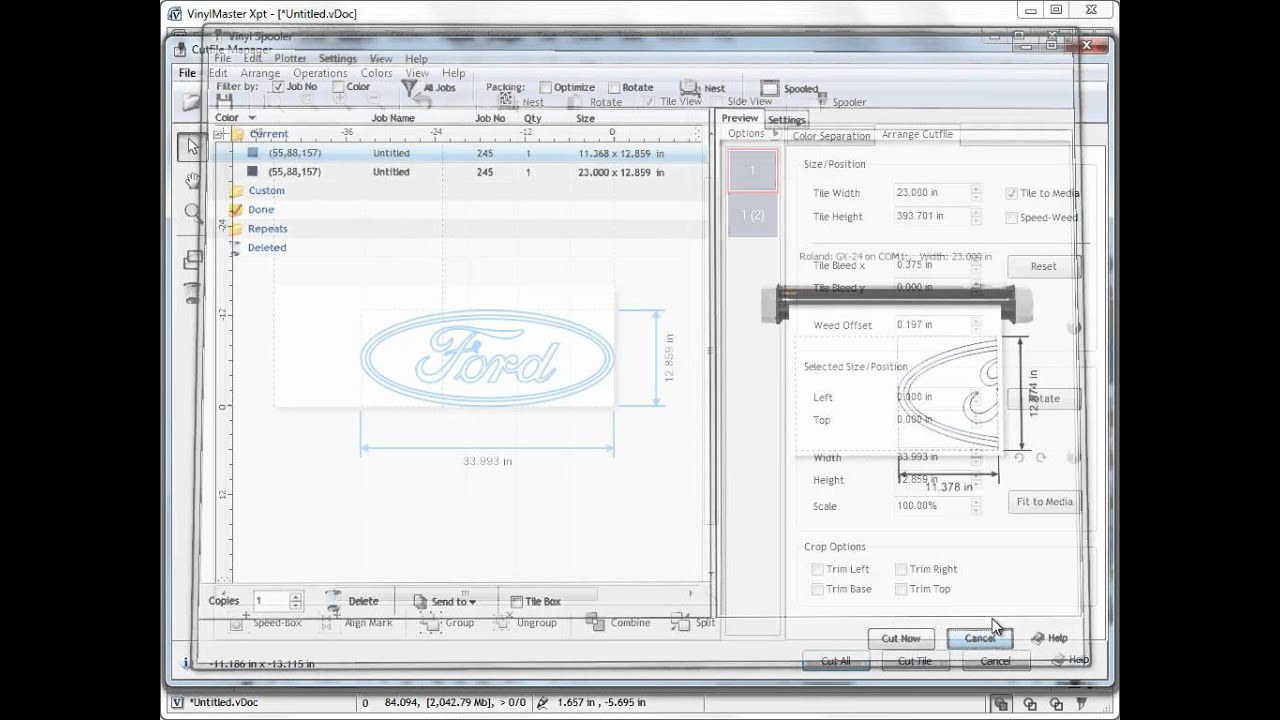Viewport: 1280px width, 720px height.
Task: Check the Trim Right crop option
Action: (901, 569)
